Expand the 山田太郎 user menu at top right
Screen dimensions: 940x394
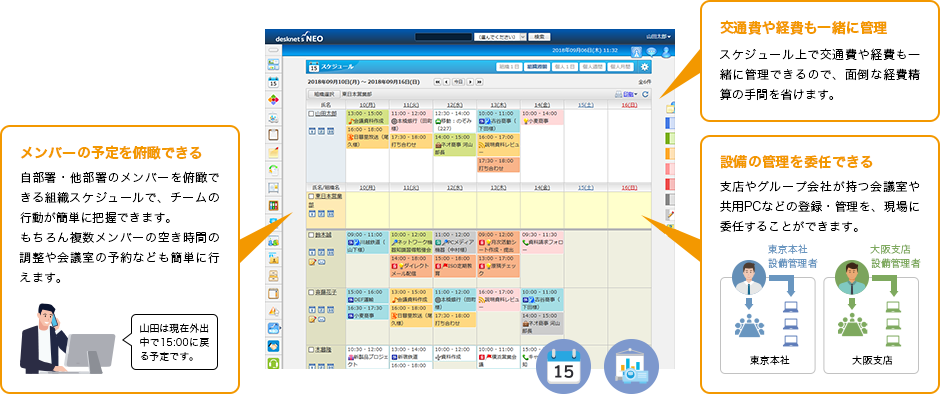(658, 37)
